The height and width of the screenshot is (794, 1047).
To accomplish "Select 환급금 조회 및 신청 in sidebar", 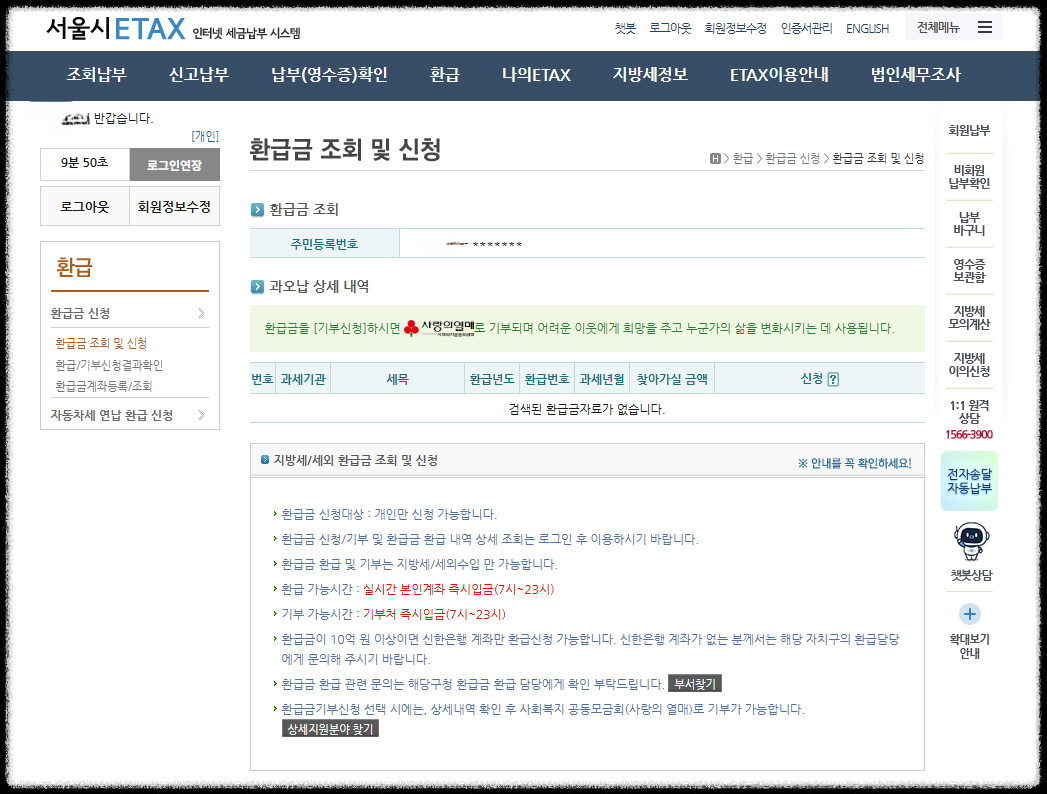I will click(101, 343).
